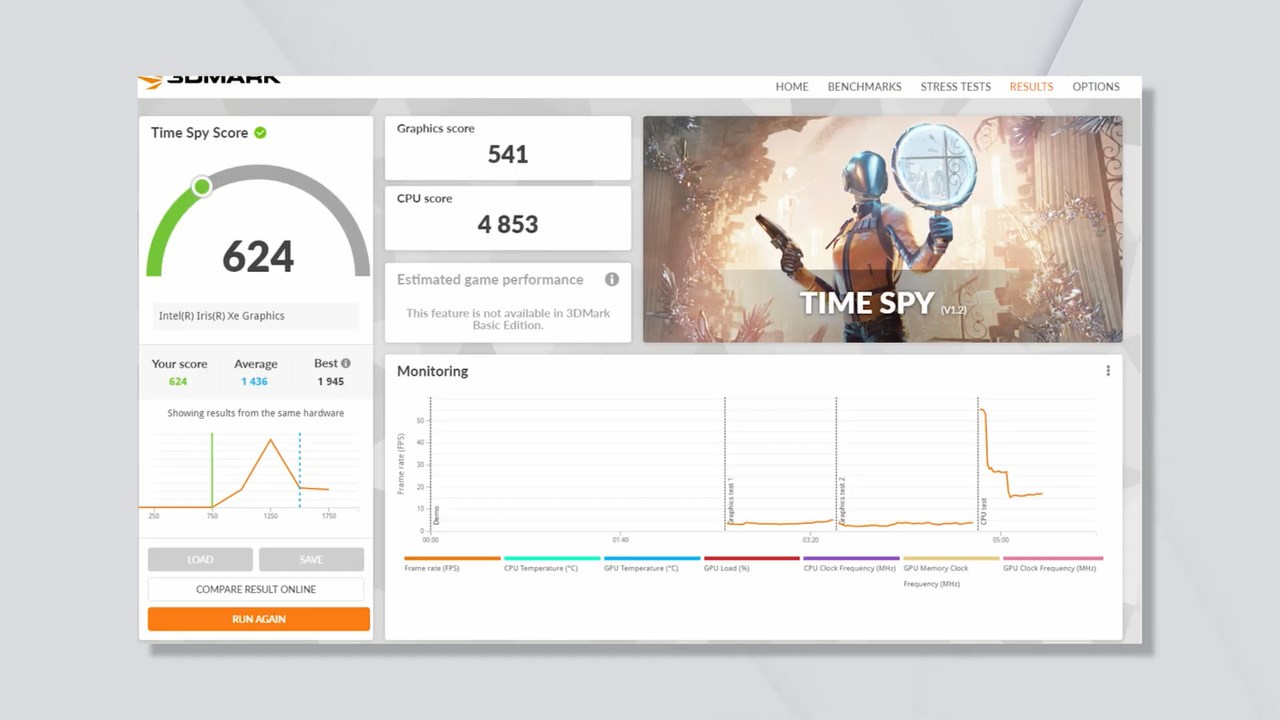Click COMPARE RESULT ONLINE button

tap(256, 589)
